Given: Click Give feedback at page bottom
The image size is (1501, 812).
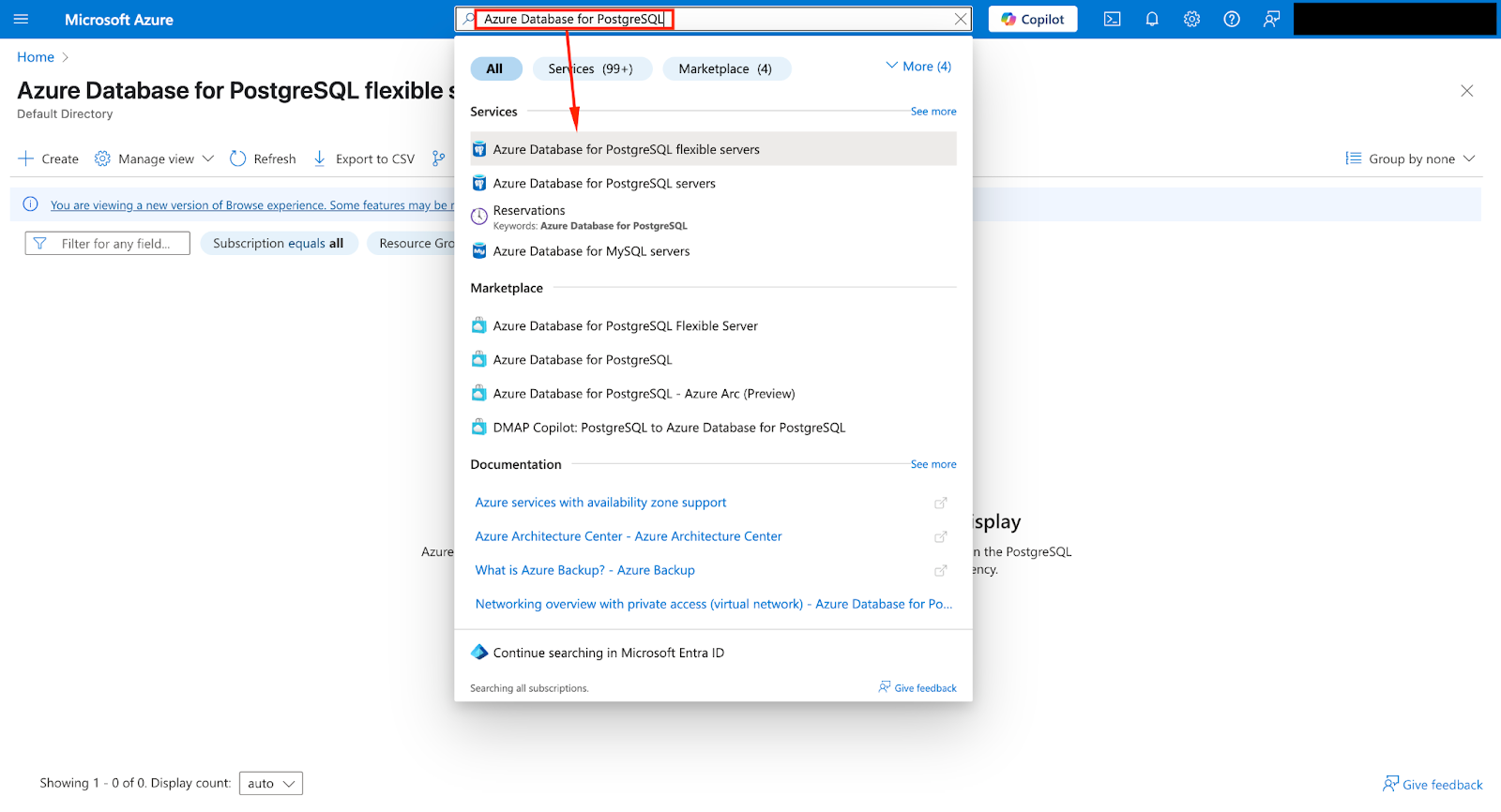Looking at the screenshot, I should coord(1433,784).
